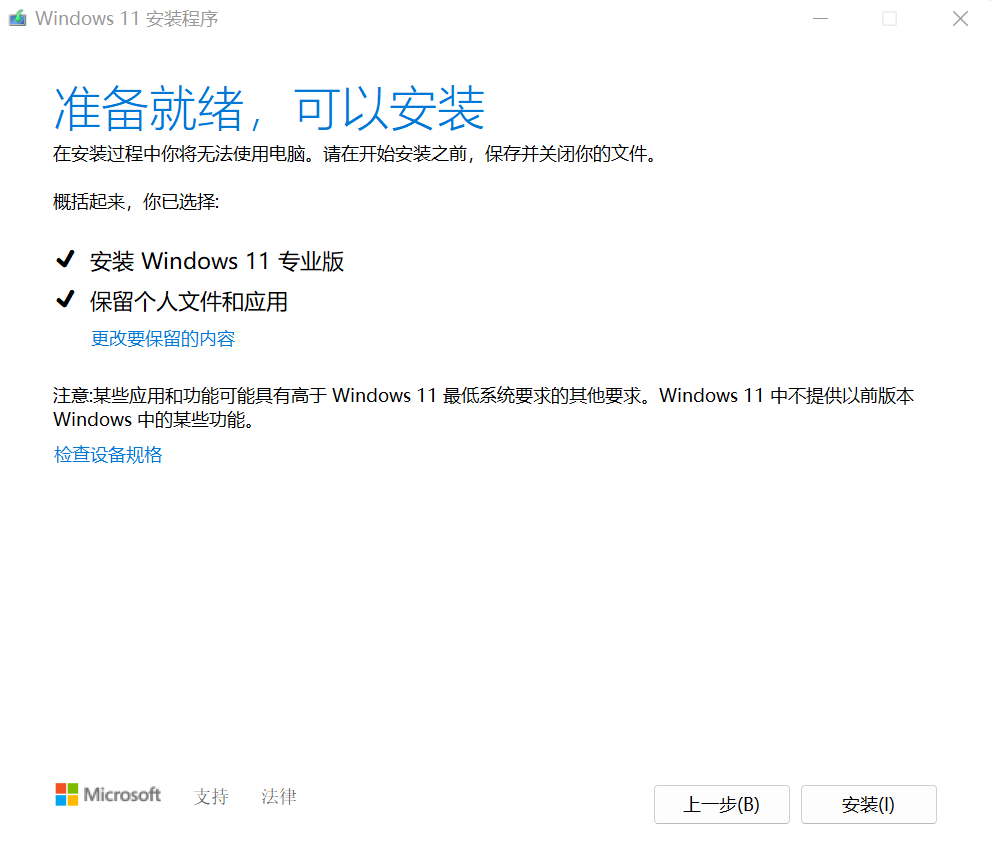Click checkmark beside 安装 Windows 11 专业版
This screenshot has height=859, width=991.
(66, 259)
